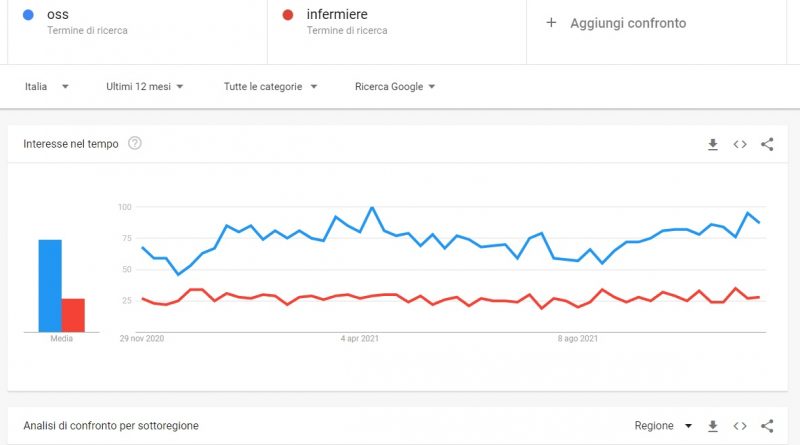The image size is (800, 445).
Task: Click the red Media average bar
Action: point(73,315)
